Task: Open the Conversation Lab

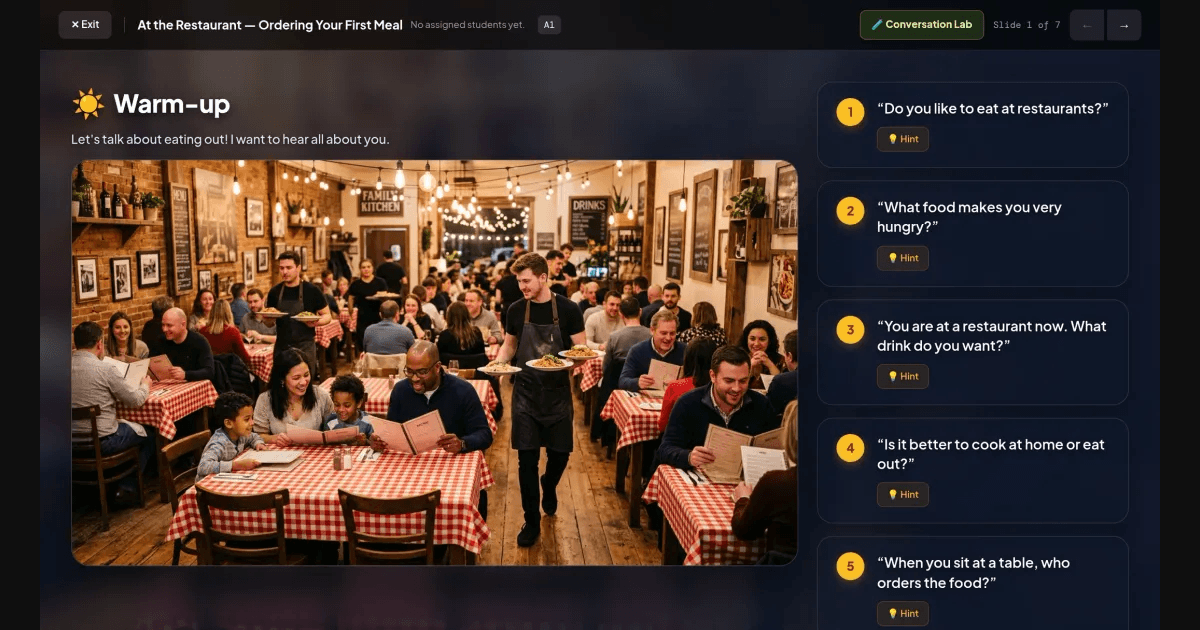Action: tap(922, 25)
